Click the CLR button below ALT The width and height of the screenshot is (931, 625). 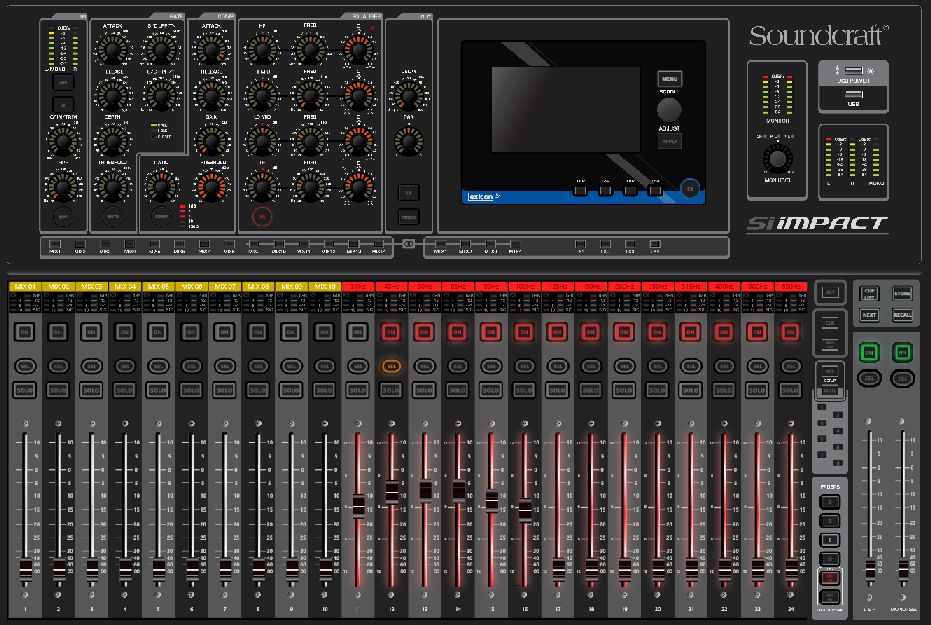(829, 324)
